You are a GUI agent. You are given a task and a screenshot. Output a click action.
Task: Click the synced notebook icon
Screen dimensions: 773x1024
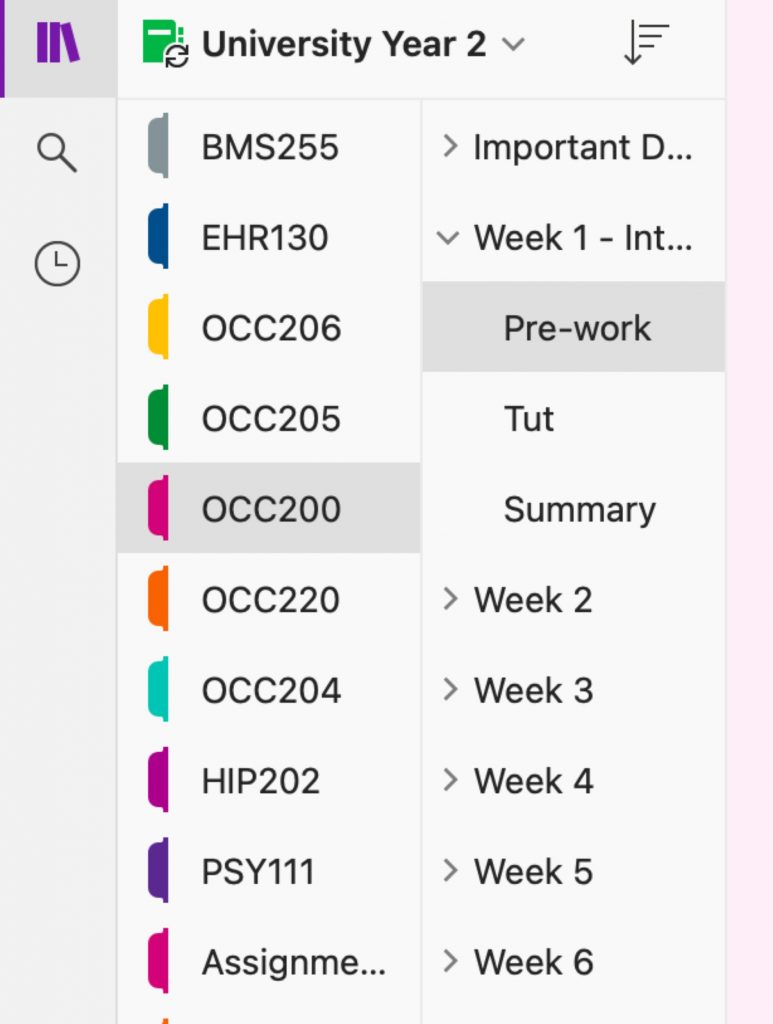tap(165, 44)
